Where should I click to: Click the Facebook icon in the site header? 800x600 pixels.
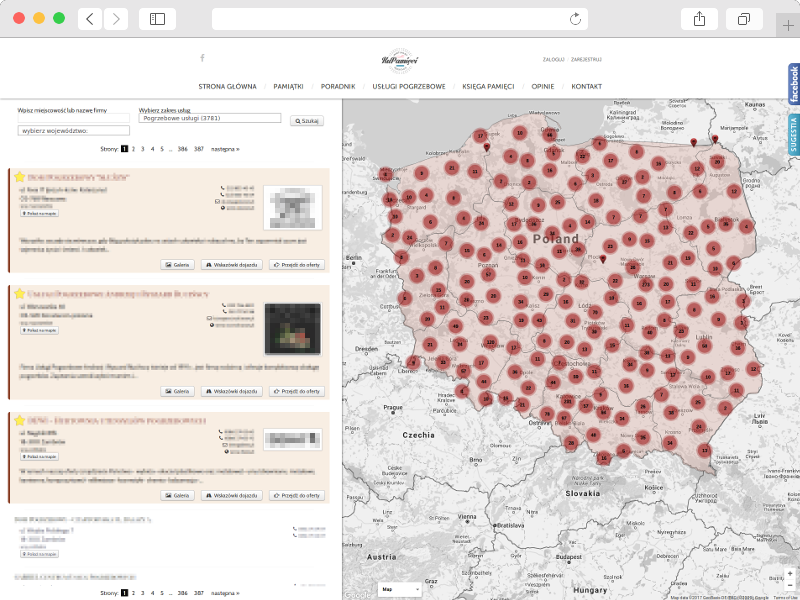(203, 58)
